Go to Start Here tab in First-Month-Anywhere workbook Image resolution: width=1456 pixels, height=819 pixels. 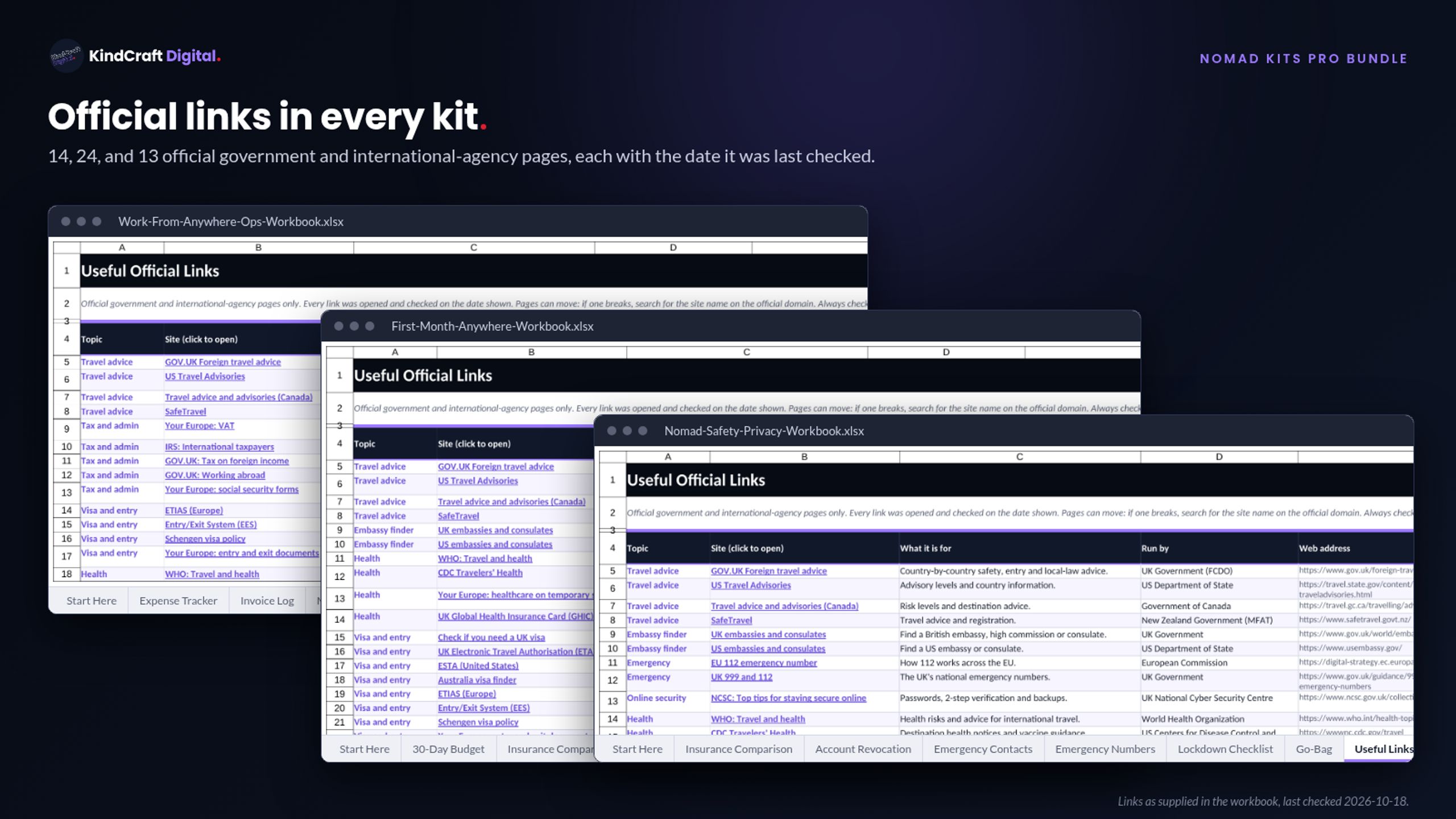[364, 749]
